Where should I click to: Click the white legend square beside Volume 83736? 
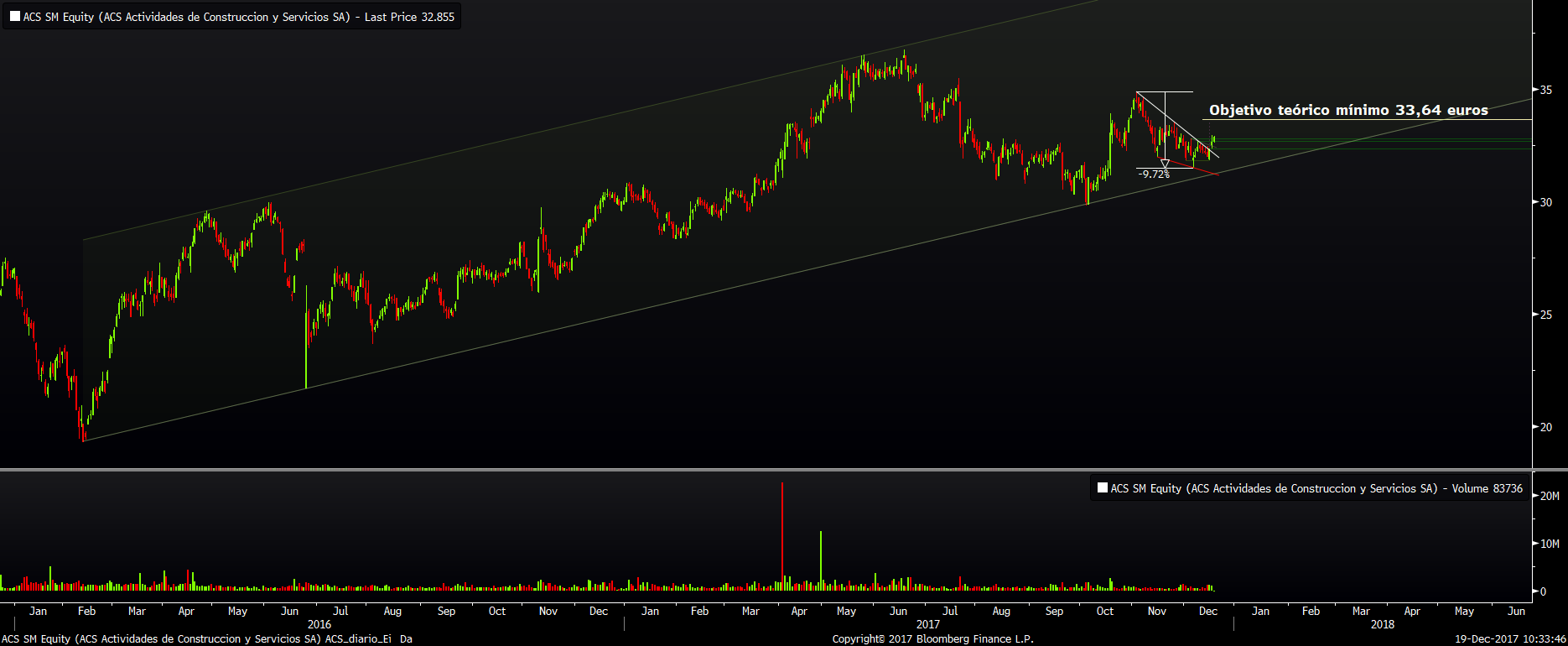pyautogui.click(x=1103, y=487)
